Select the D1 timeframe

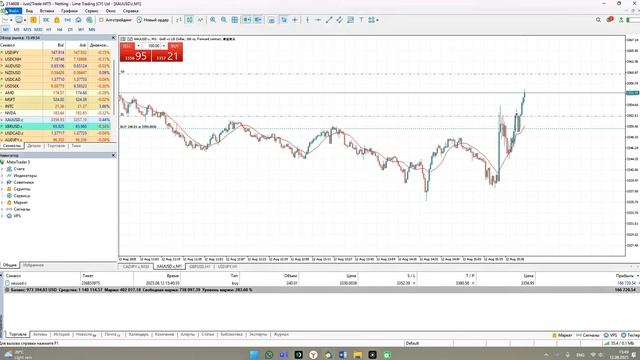[x=70, y=29]
